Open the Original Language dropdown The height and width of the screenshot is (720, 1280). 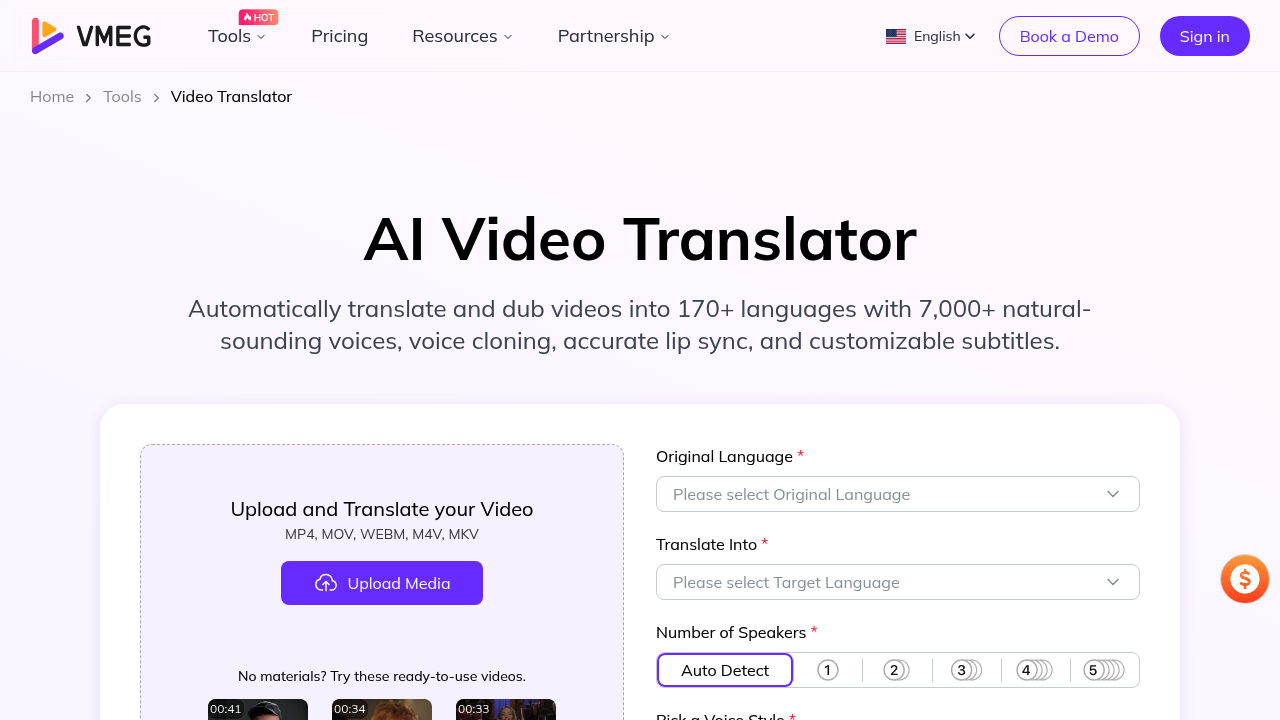(897, 494)
